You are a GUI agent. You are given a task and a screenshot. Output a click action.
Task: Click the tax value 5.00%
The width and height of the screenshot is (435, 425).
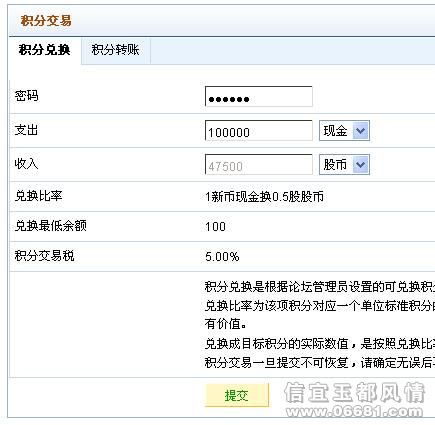(x=222, y=257)
